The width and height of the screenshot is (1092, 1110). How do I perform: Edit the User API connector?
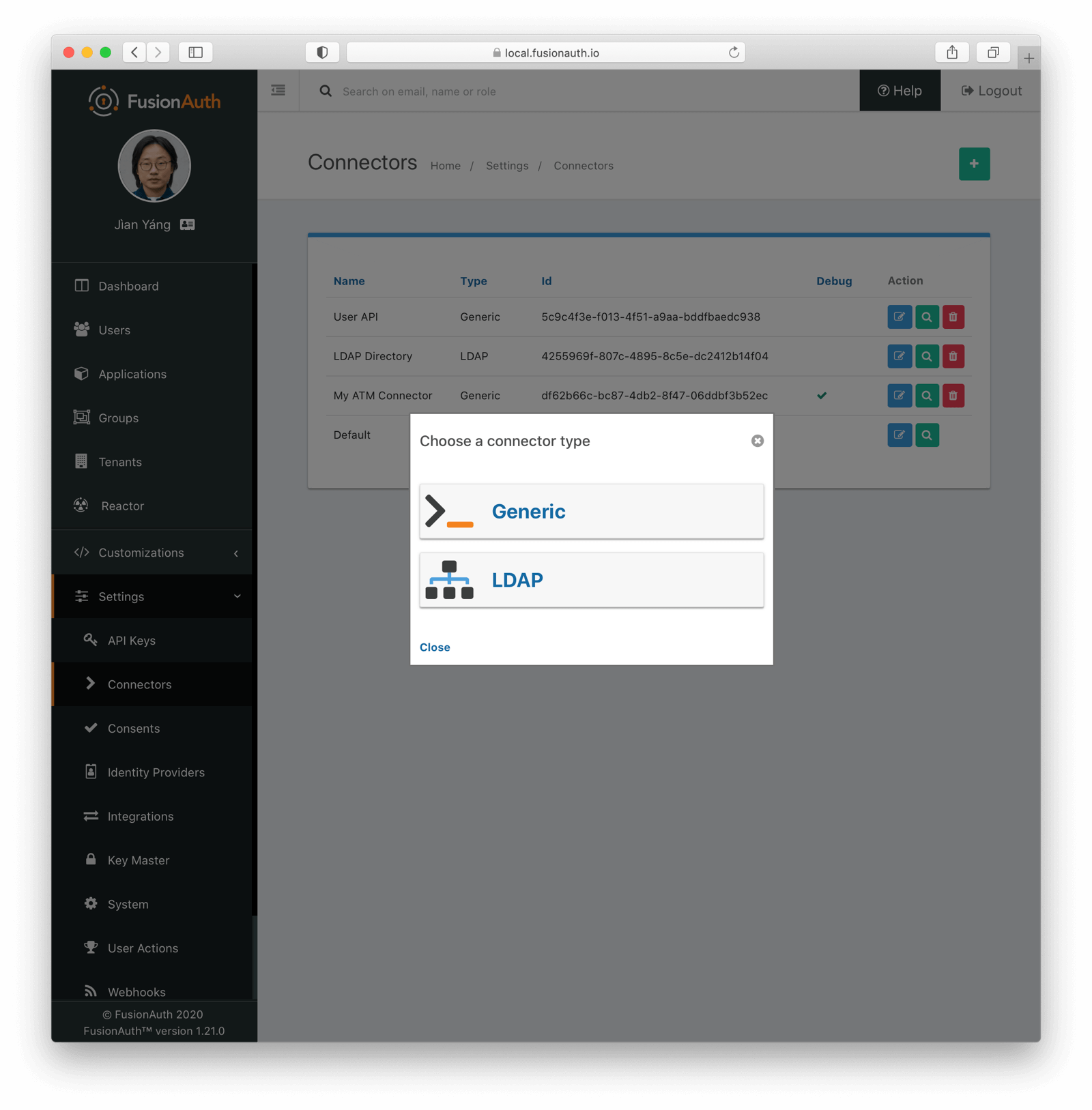pos(900,317)
